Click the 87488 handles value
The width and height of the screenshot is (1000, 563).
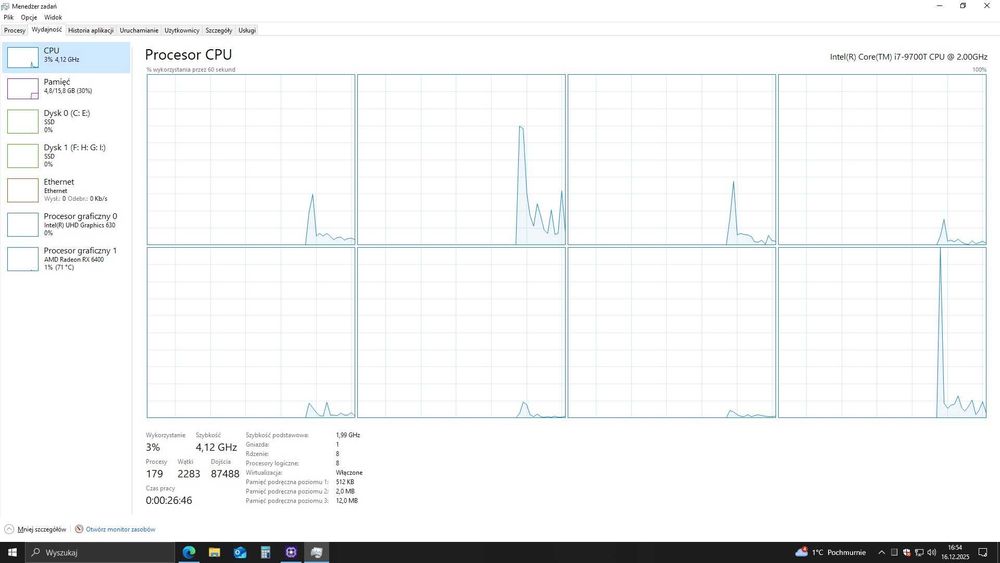(x=225, y=474)
